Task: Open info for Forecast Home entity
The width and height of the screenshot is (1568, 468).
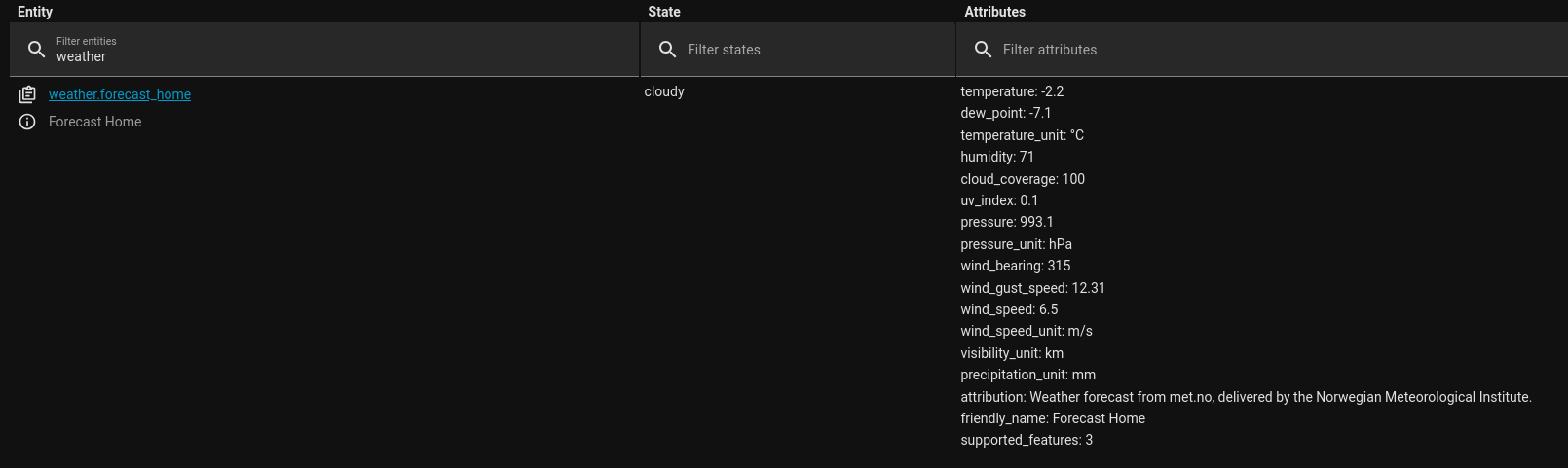Action: (27, 122)
